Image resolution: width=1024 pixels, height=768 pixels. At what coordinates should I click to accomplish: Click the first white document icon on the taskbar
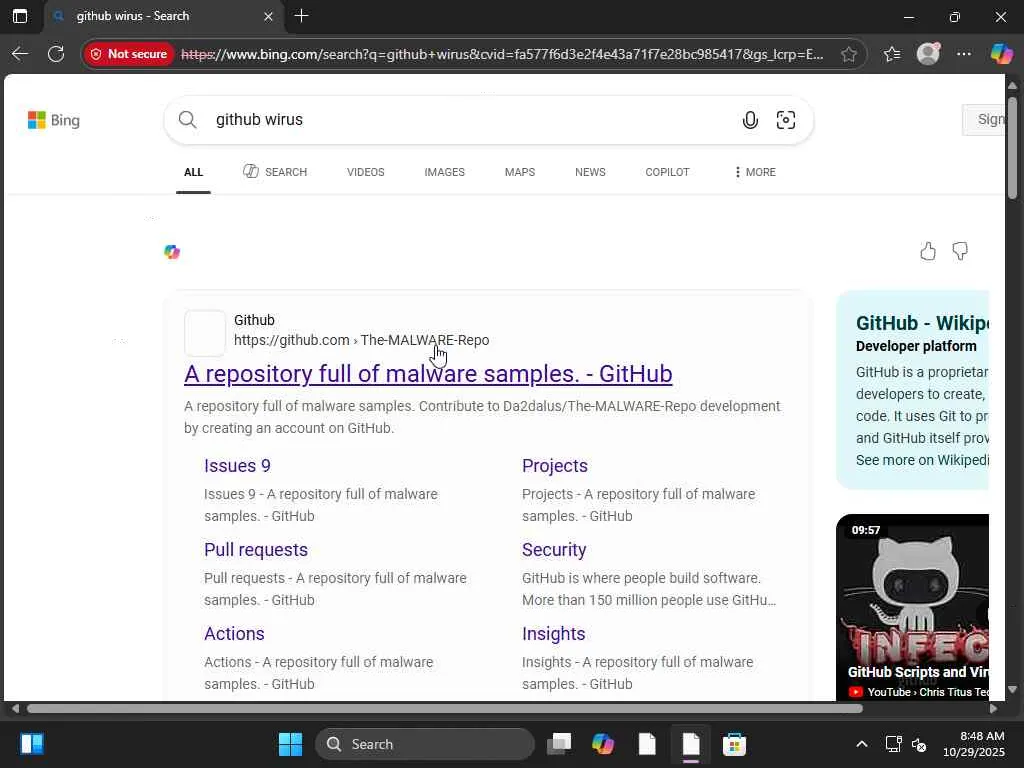click(x=647, y=744)
